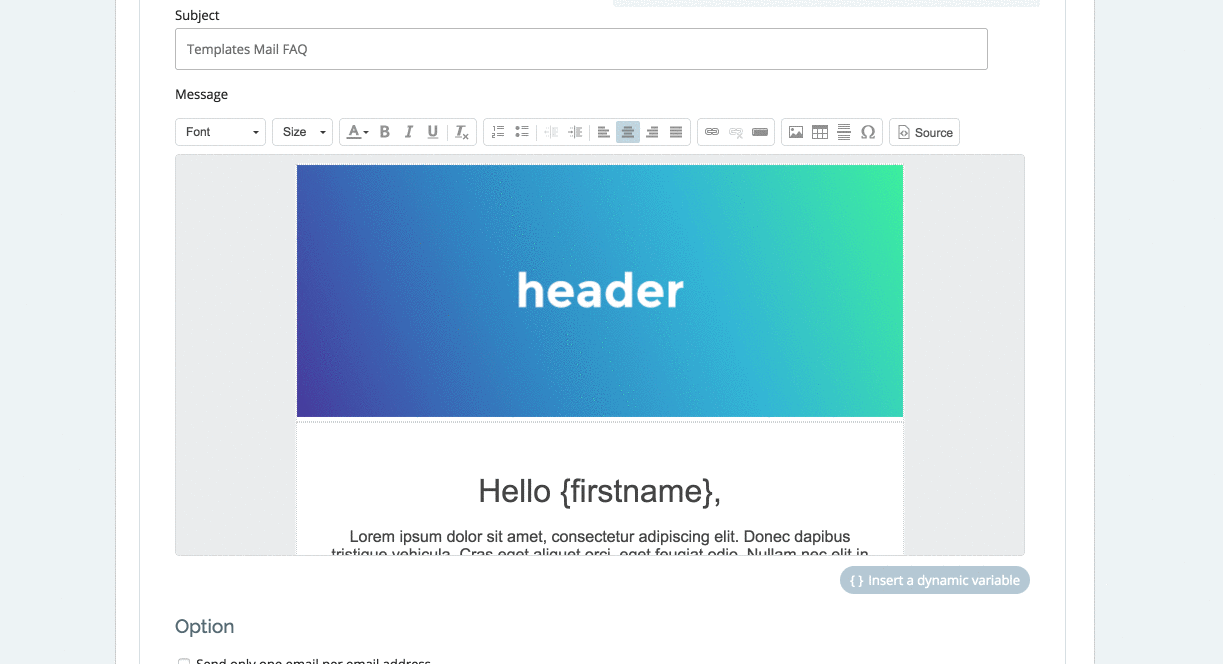Toggle underline formatting
This screenshot has width=1223, height=664.
pos(433,132)
